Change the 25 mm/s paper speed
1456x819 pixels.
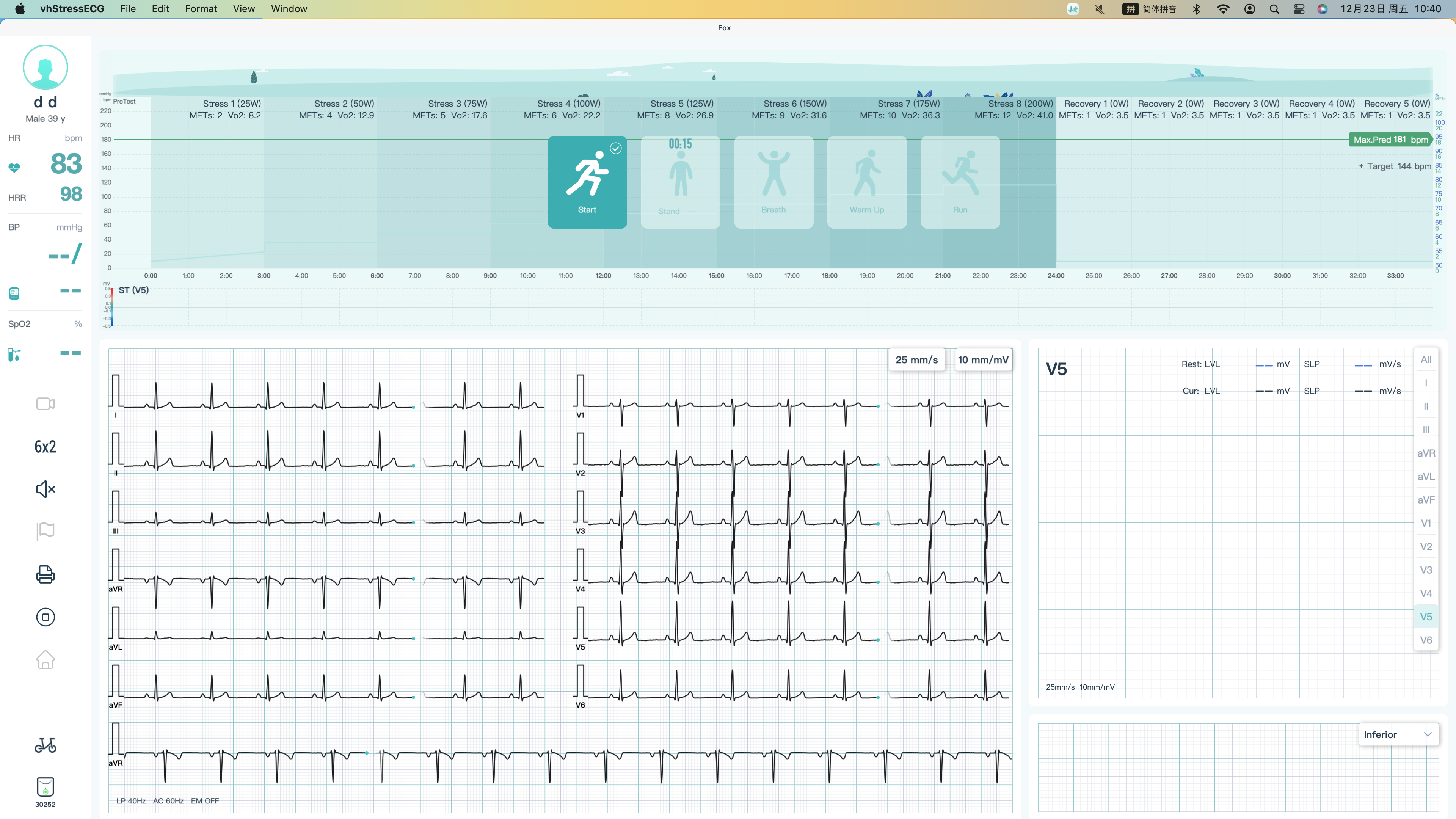916,359
